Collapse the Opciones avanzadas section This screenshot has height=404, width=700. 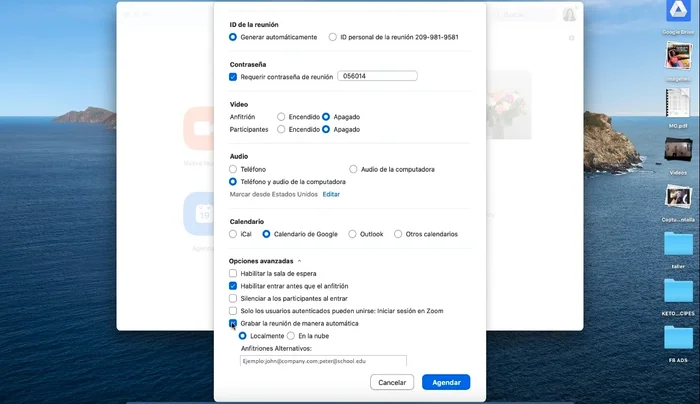285,260
